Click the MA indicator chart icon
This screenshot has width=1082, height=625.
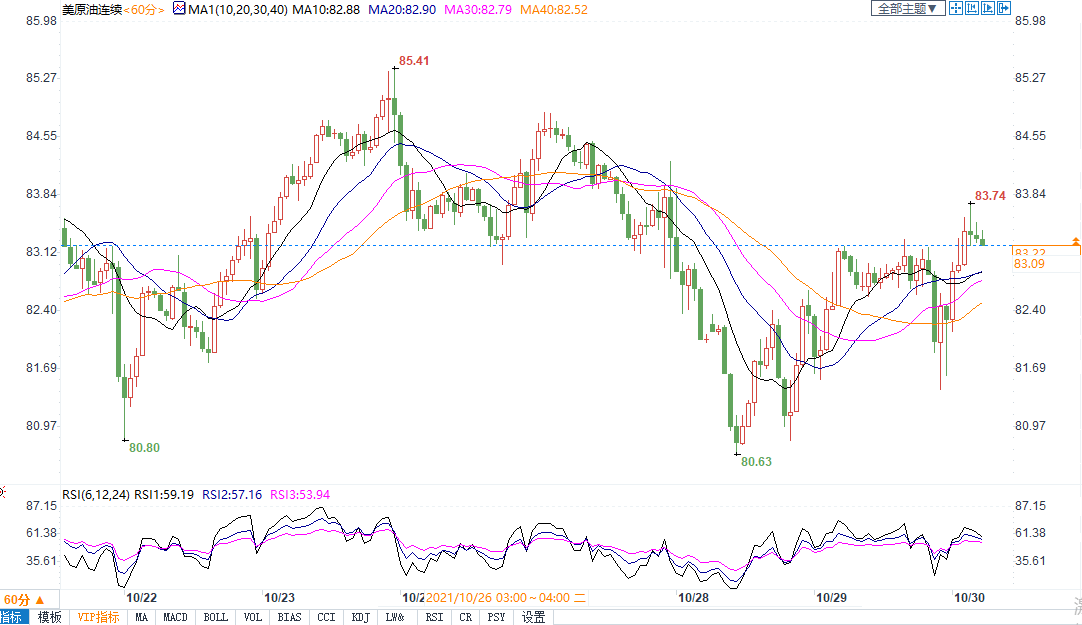tap(179, 8)
